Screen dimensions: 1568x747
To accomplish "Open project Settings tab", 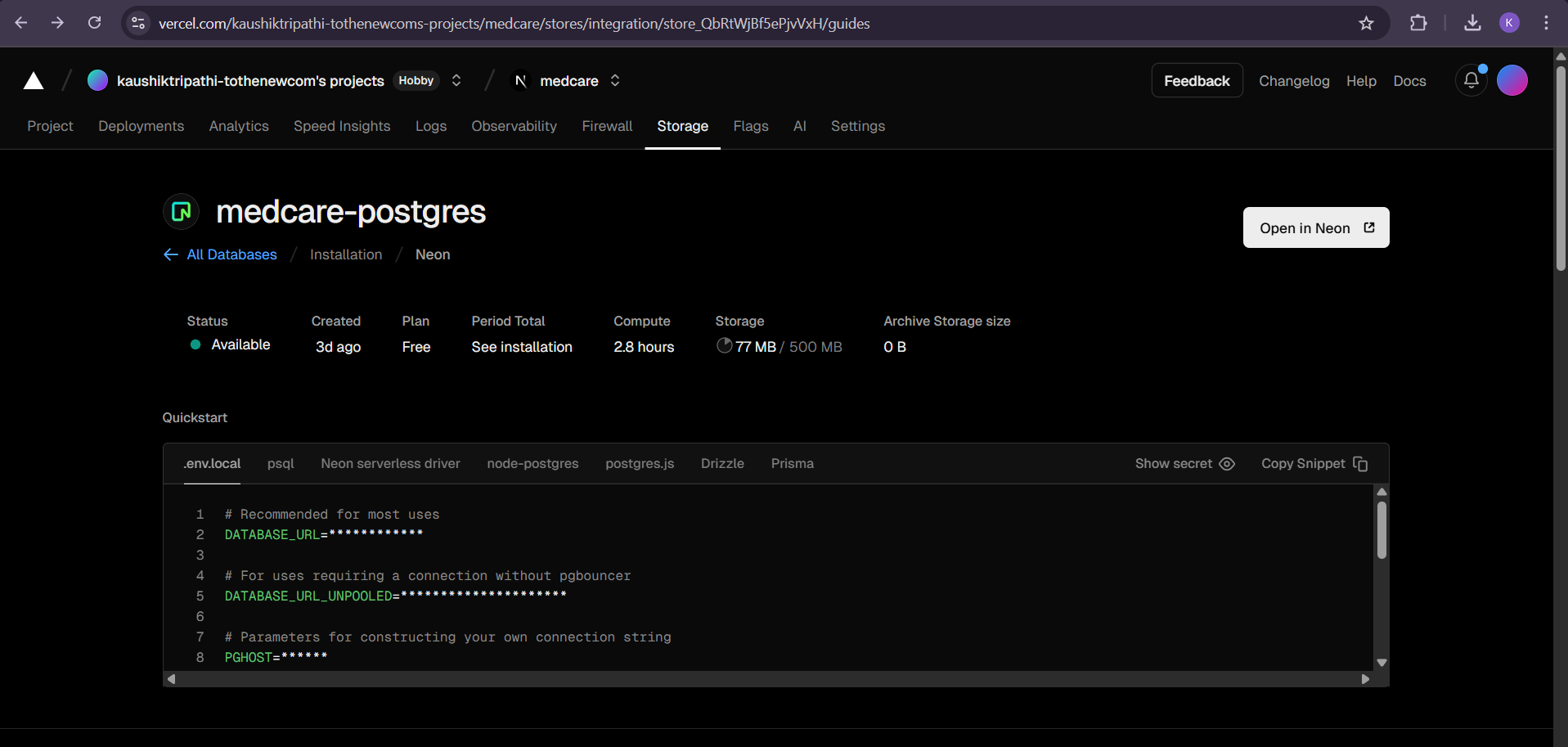I will [x=858, y=126].
